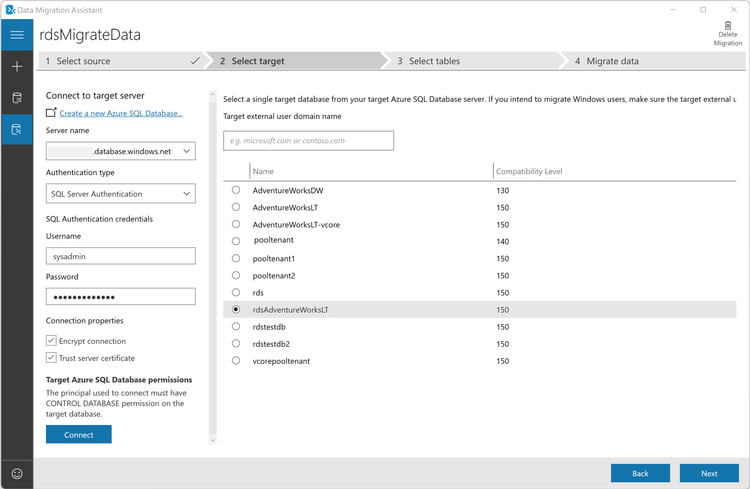This screenshot has height=489, width=750.
Task: Select the rdstestdb2 database radio button
Action: coord(236,344)
